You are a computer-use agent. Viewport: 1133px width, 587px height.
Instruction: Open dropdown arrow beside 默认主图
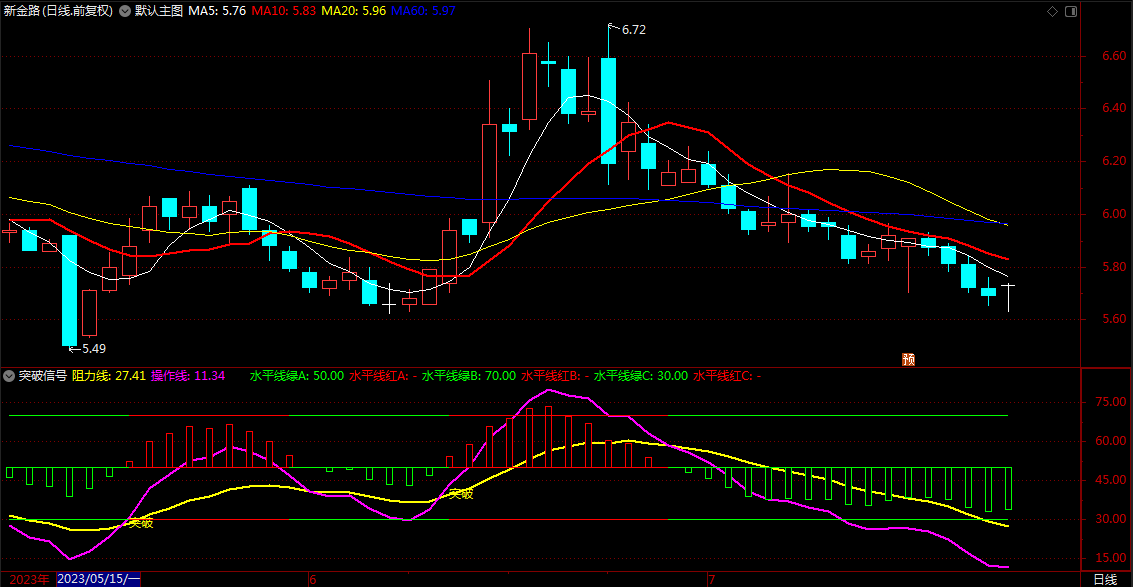[x=125, y=12]
